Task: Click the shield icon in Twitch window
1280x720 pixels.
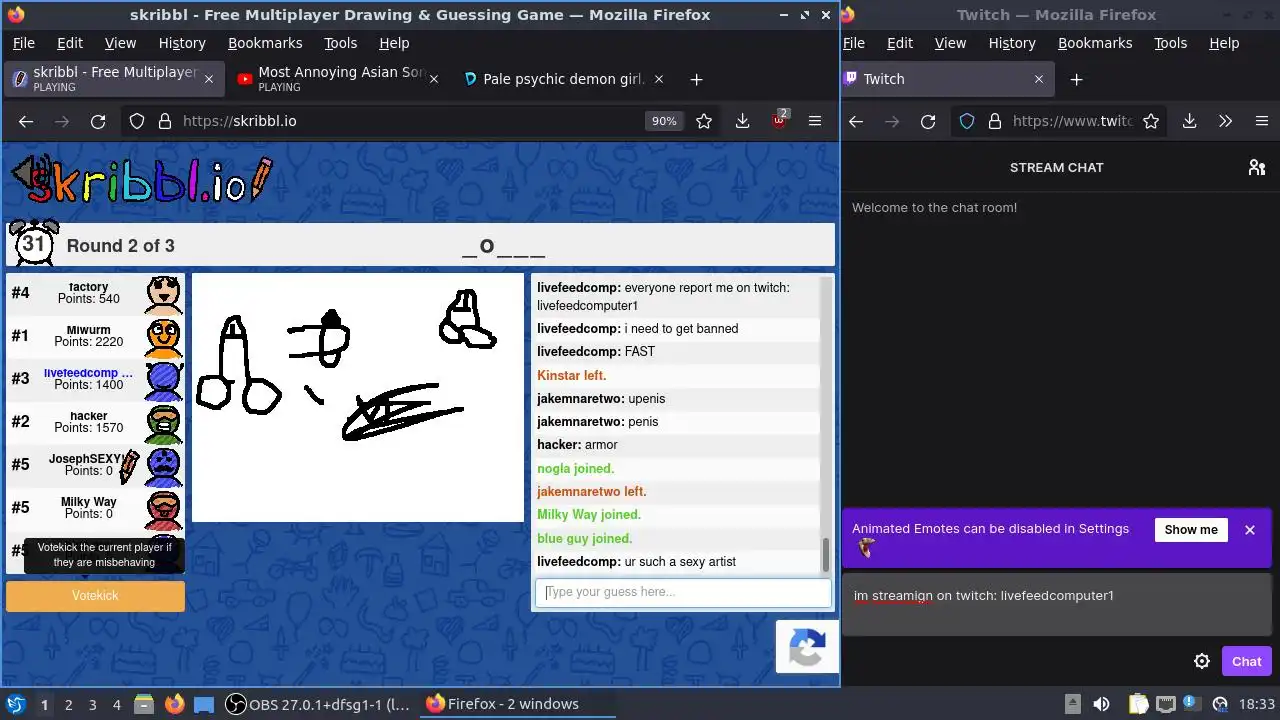Action: [x=967, y=121]
